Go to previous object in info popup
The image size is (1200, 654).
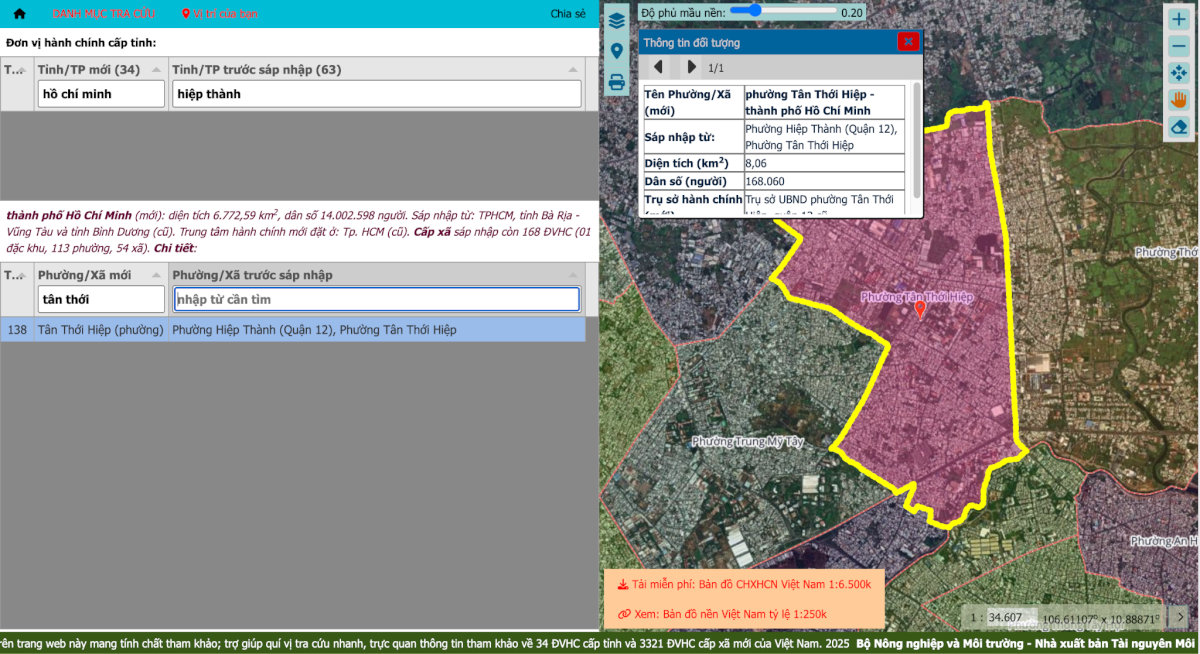(x=658, y=67)
